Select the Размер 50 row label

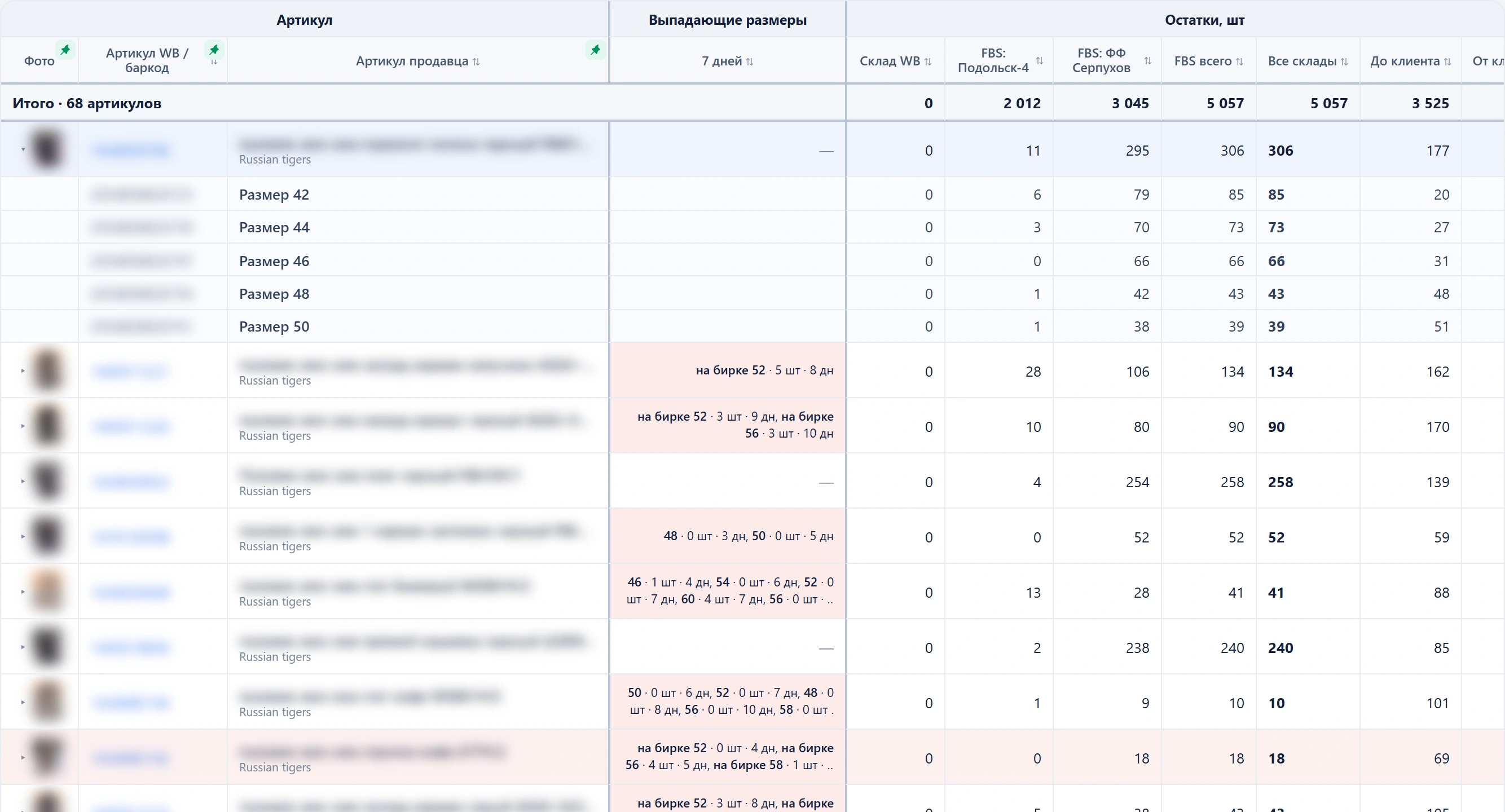pos(274,326)
